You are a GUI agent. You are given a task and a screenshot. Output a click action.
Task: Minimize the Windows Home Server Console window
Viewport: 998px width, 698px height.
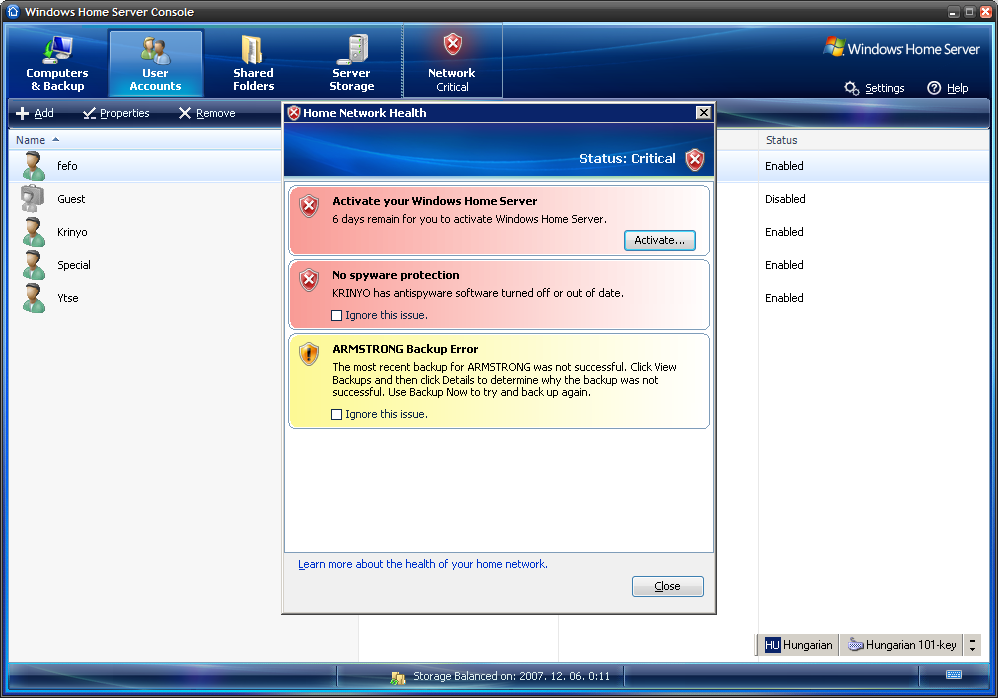click(953, 11)
